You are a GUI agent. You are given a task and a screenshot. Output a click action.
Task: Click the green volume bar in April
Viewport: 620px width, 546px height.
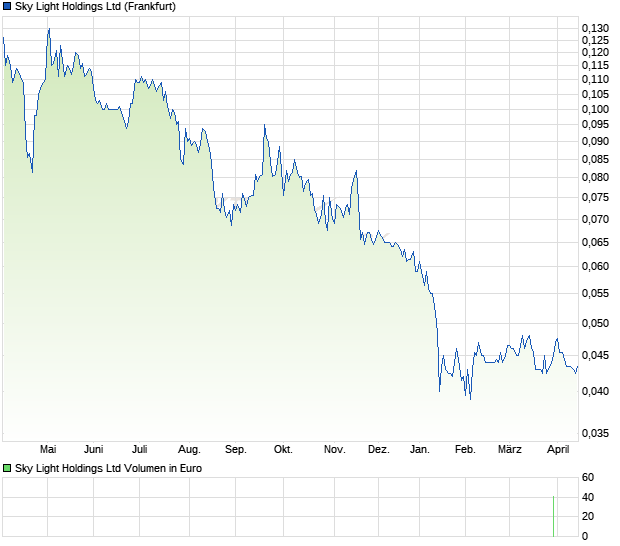554,516
